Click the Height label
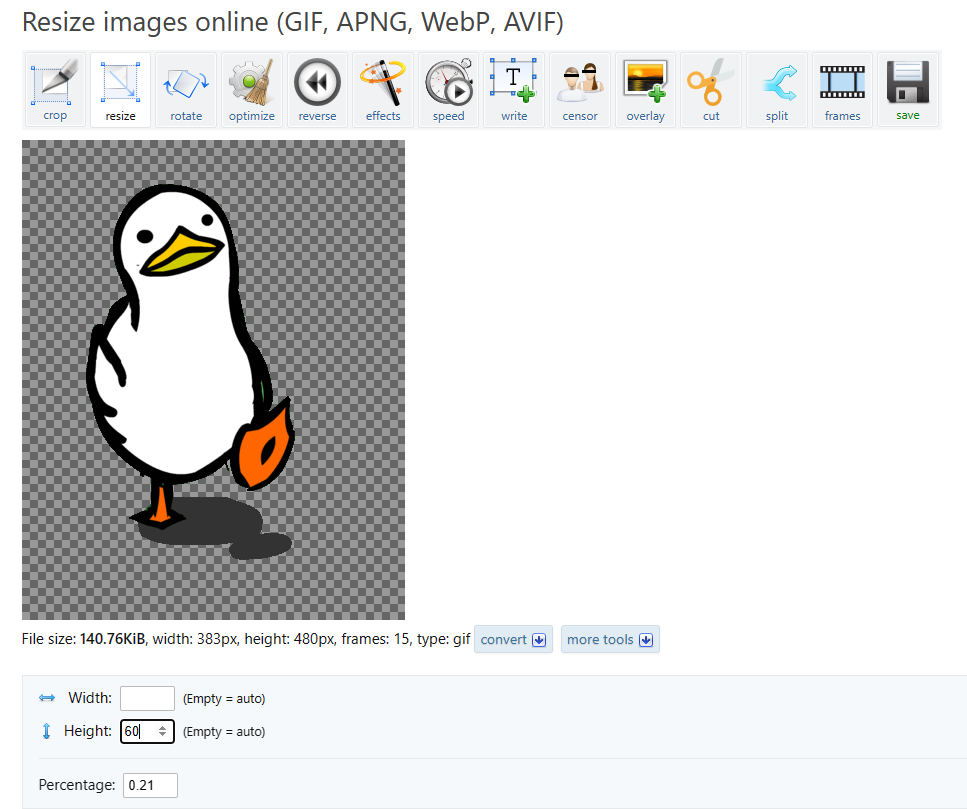The width and height of the screenshot is (967, 809). [88, 731]
